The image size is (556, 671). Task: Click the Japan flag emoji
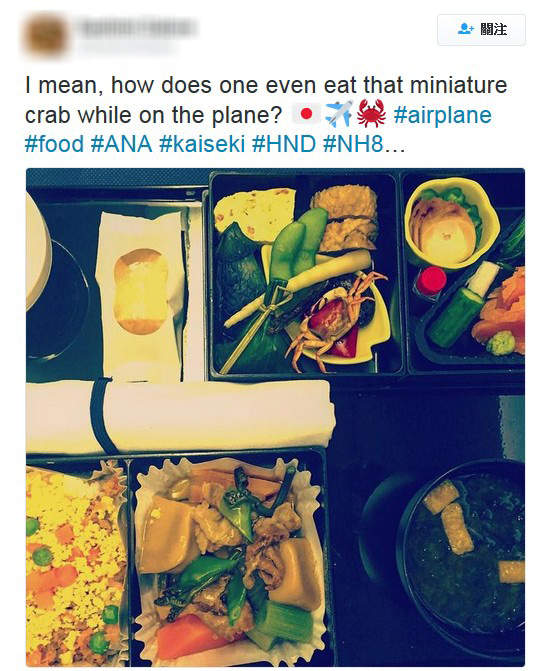(x=306, y=115)
